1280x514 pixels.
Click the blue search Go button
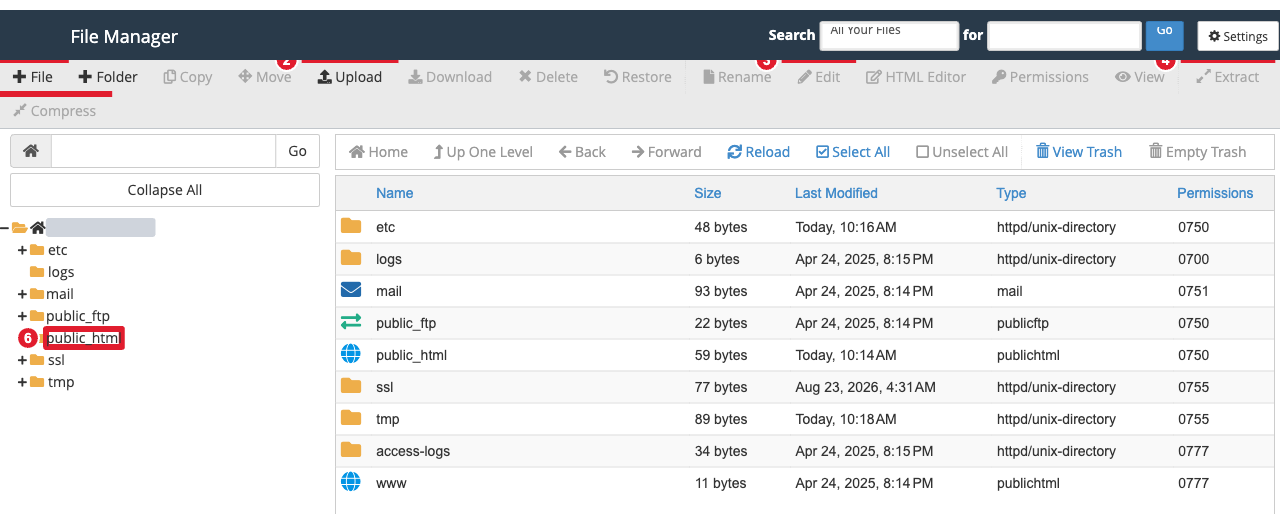click(1164, 34)
